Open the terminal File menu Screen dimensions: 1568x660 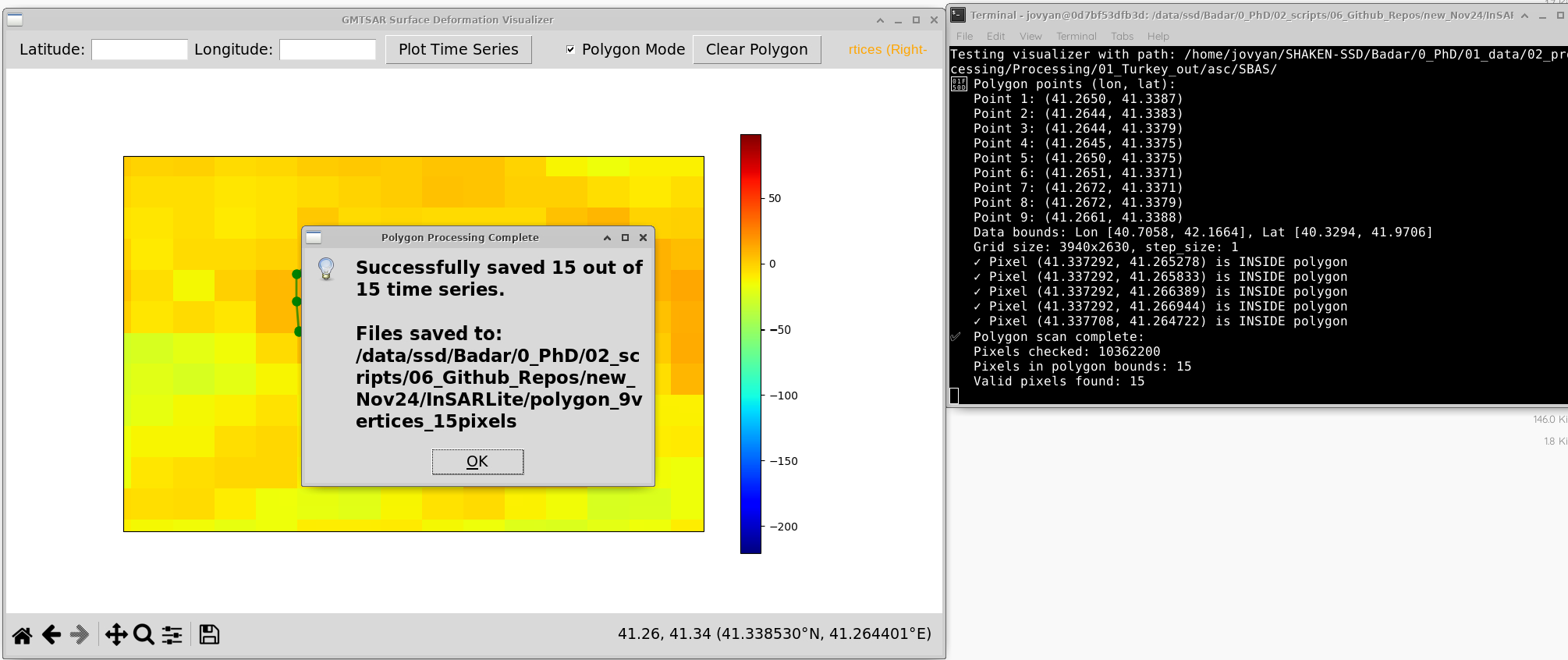[x=964, y=36]
